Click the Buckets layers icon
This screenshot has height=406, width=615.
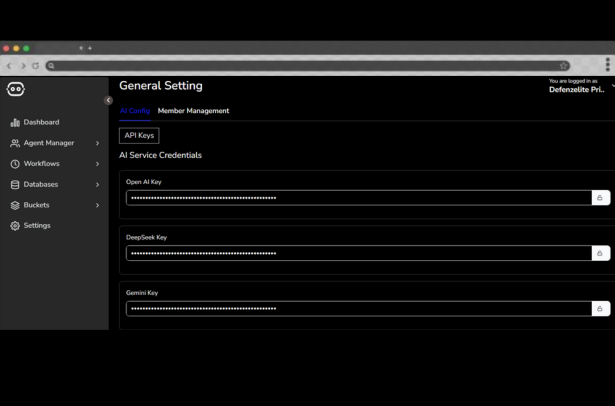click(x=15, y=205)
